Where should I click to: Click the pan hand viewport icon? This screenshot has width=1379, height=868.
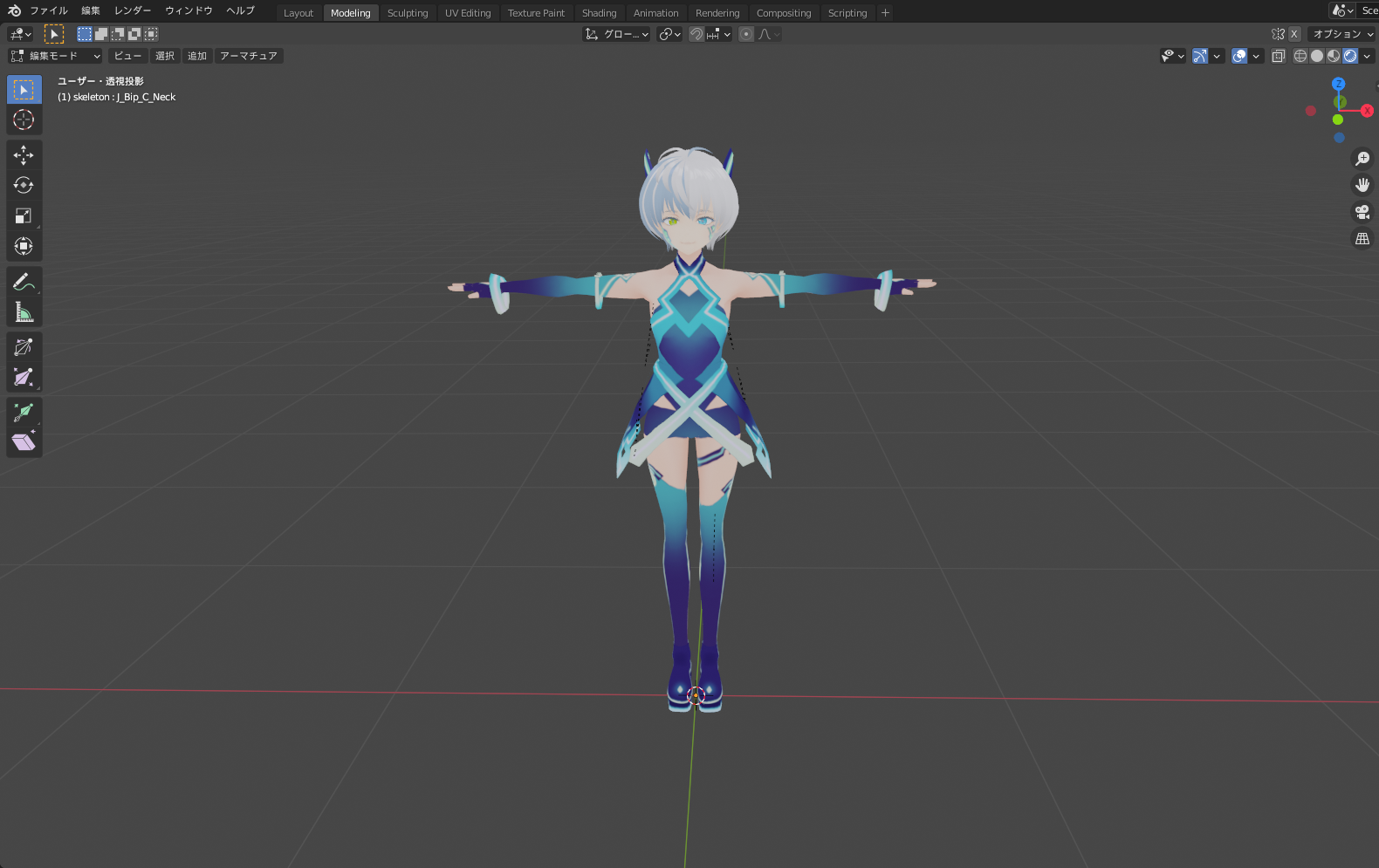coord(1362,185)
